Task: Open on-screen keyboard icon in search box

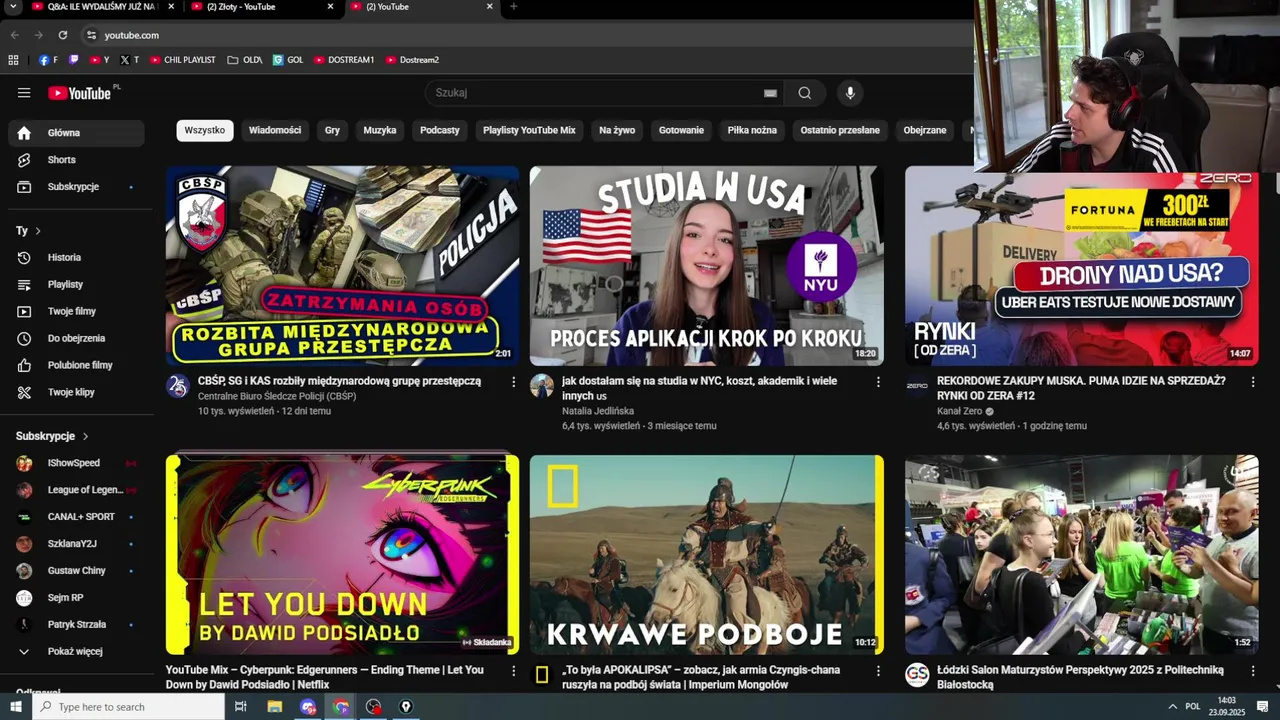Action: click(770, 93)
